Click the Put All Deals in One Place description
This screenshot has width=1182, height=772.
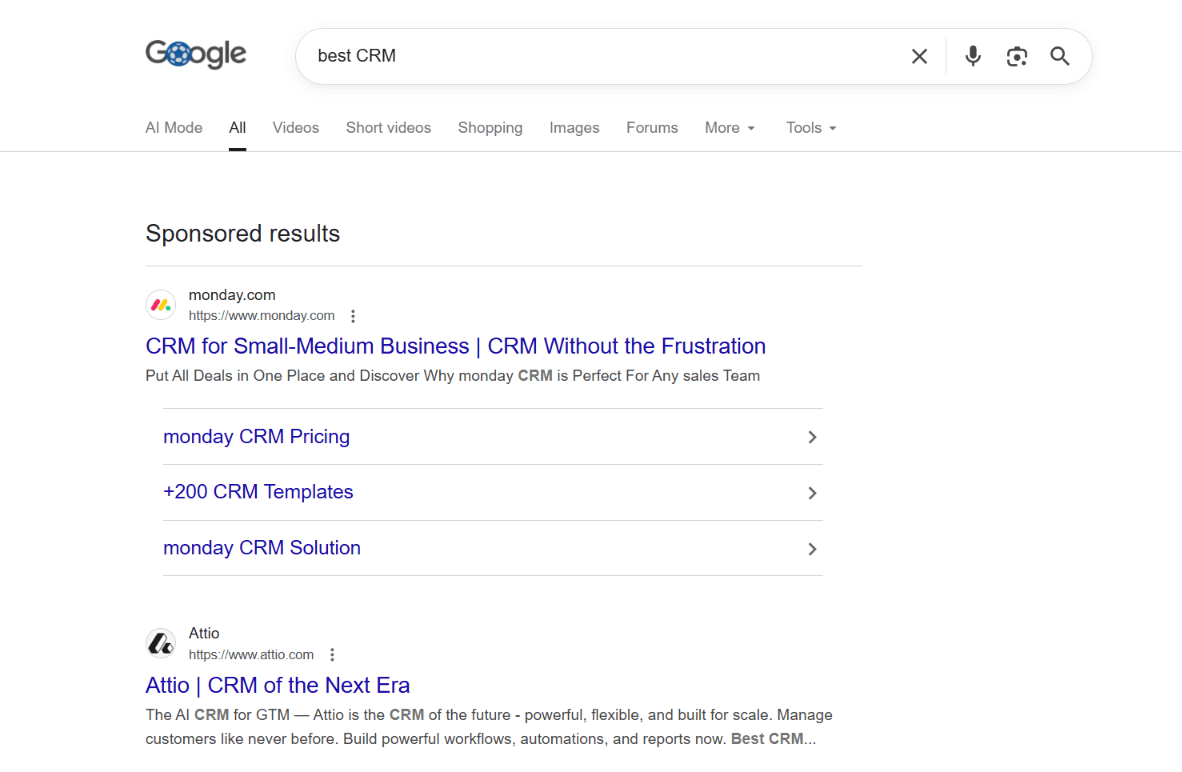(x=452, y=375)
